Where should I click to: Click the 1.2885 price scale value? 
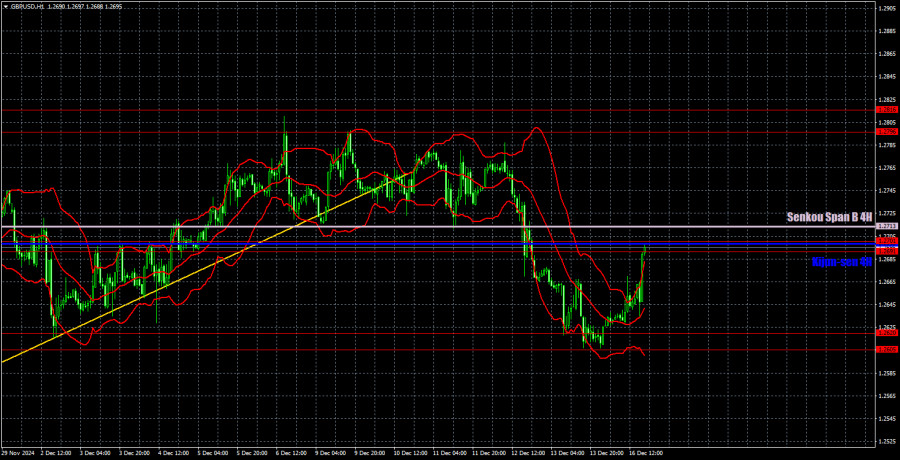[x=885, y=31]
